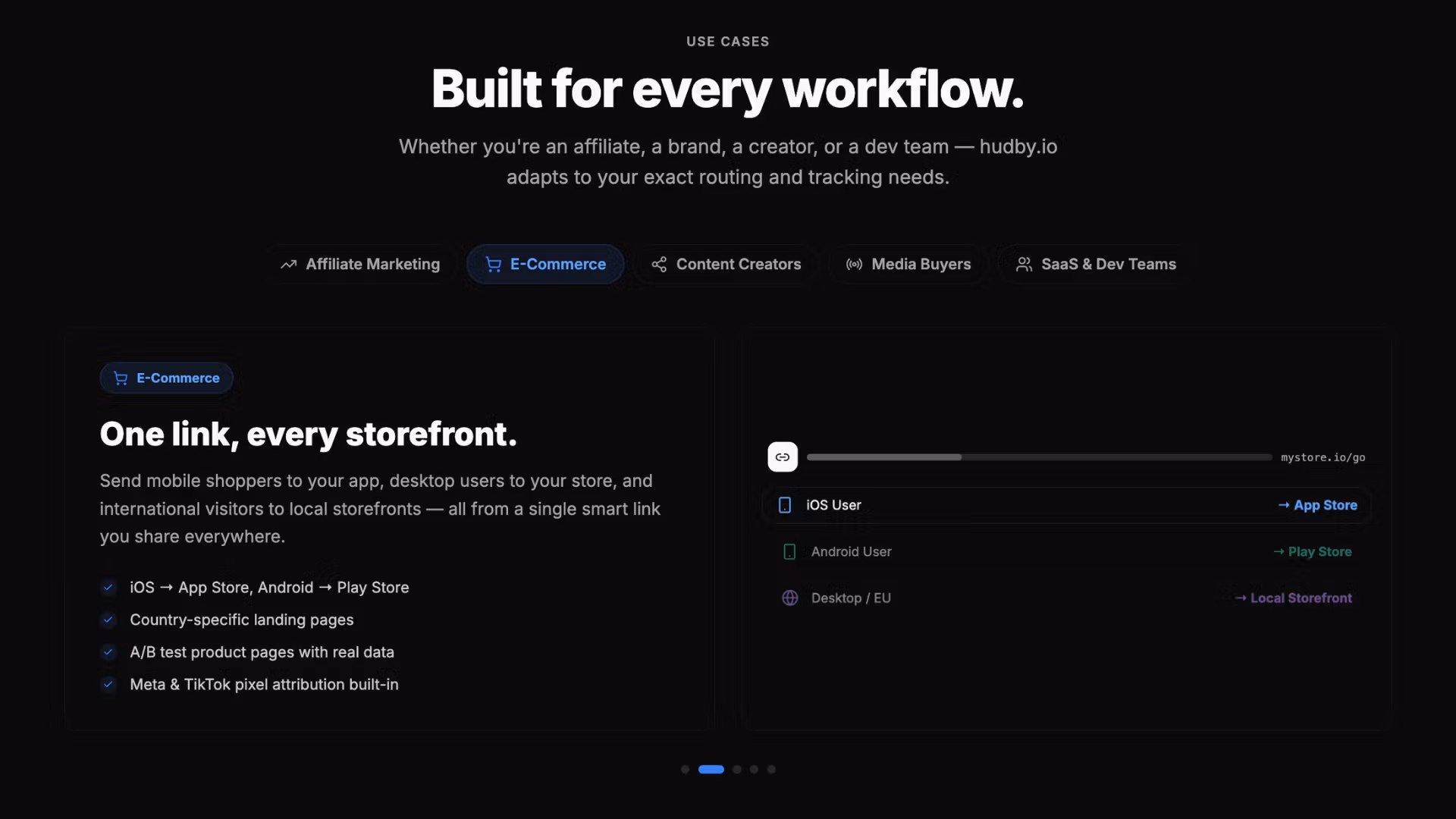Go to the first carousel slide dot

coord(685,770)
